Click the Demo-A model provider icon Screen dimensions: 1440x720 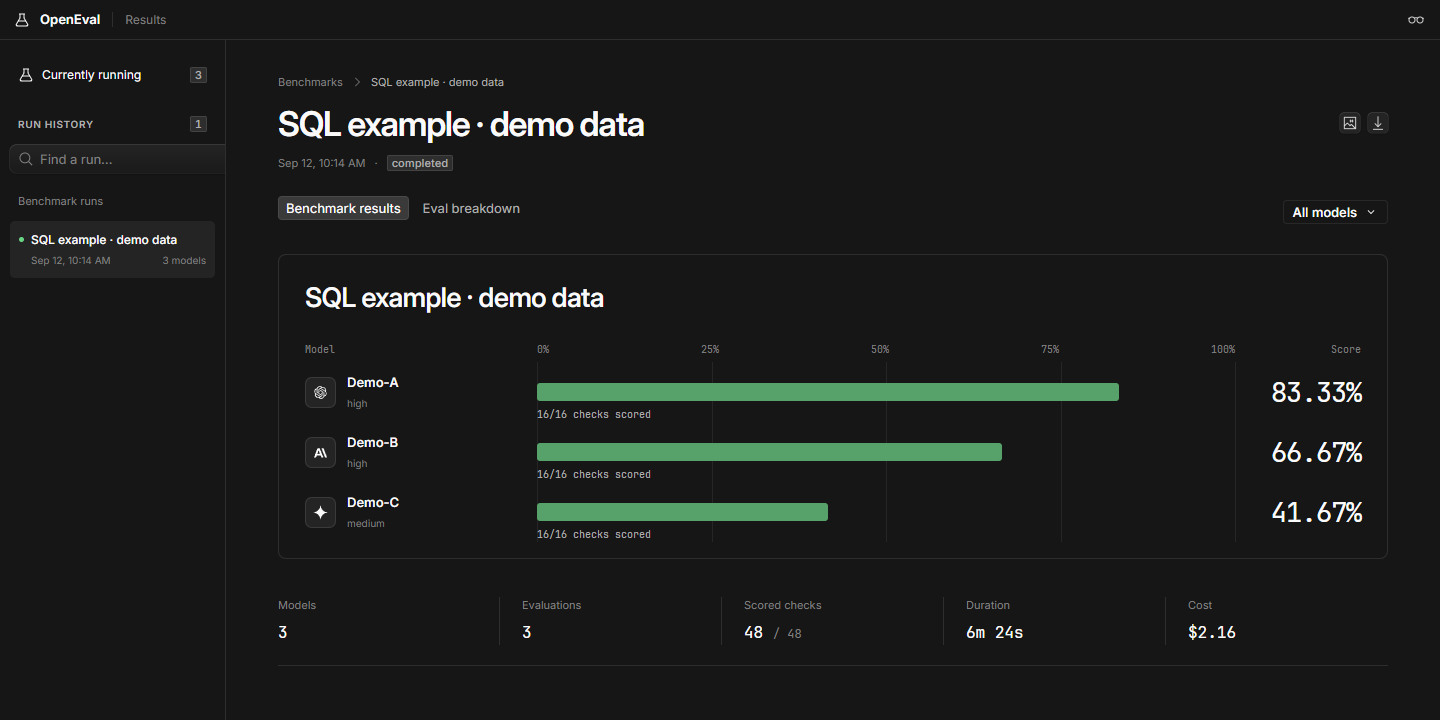click(320, 392)
